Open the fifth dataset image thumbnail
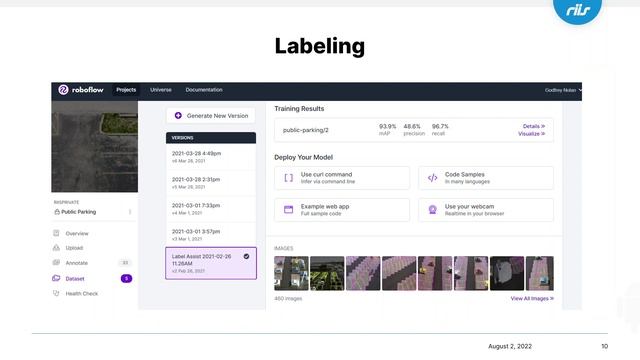 435,273
